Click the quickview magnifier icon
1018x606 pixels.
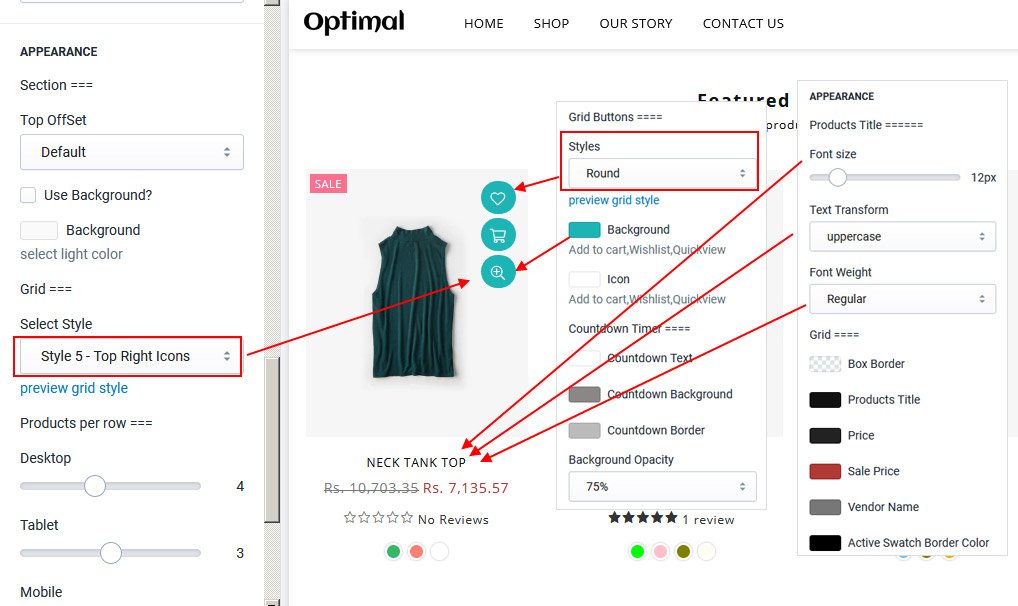pyautogui.click(x=498, y=272)
